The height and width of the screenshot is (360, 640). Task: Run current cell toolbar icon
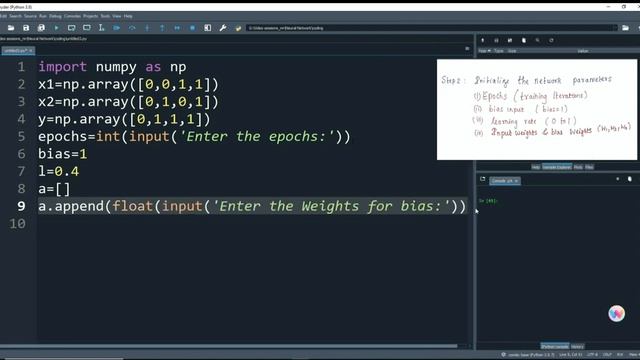point(71,28)
